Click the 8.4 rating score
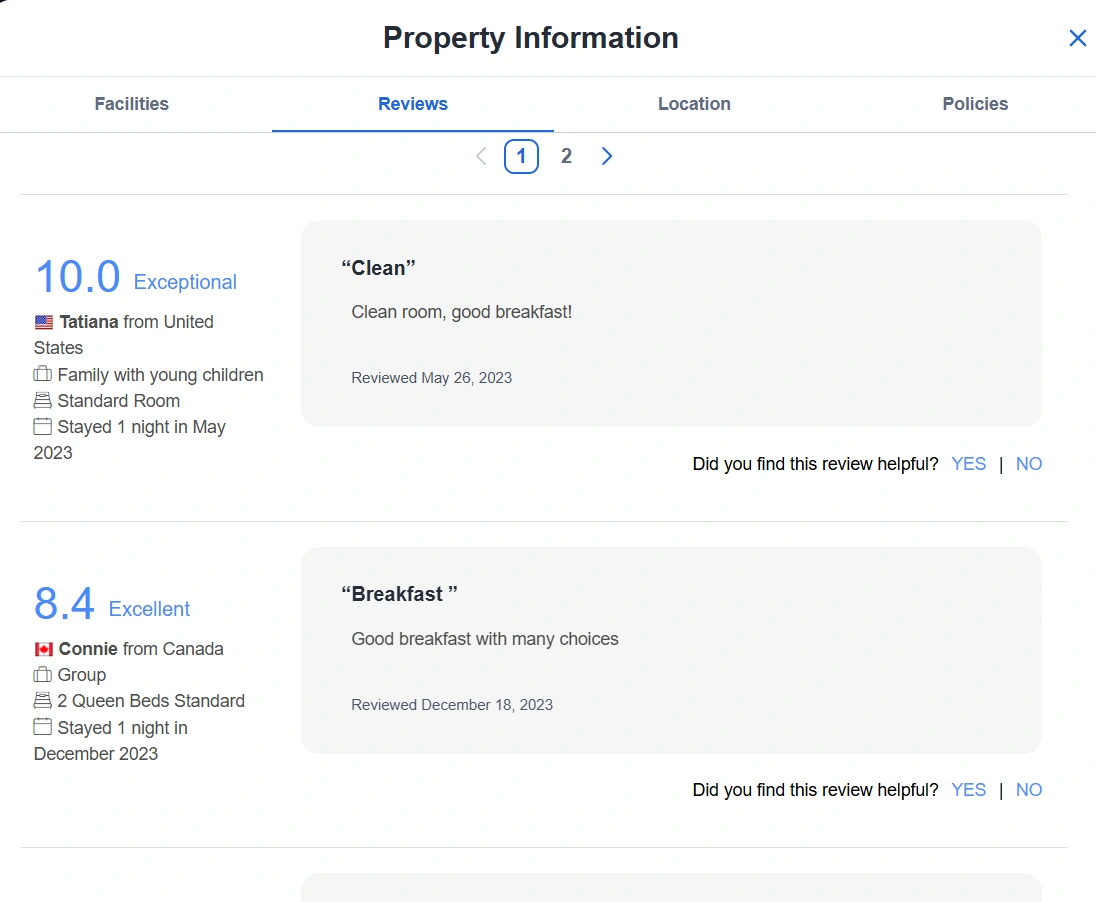Viewport: 1096px width, 902px height. (64, 603)
